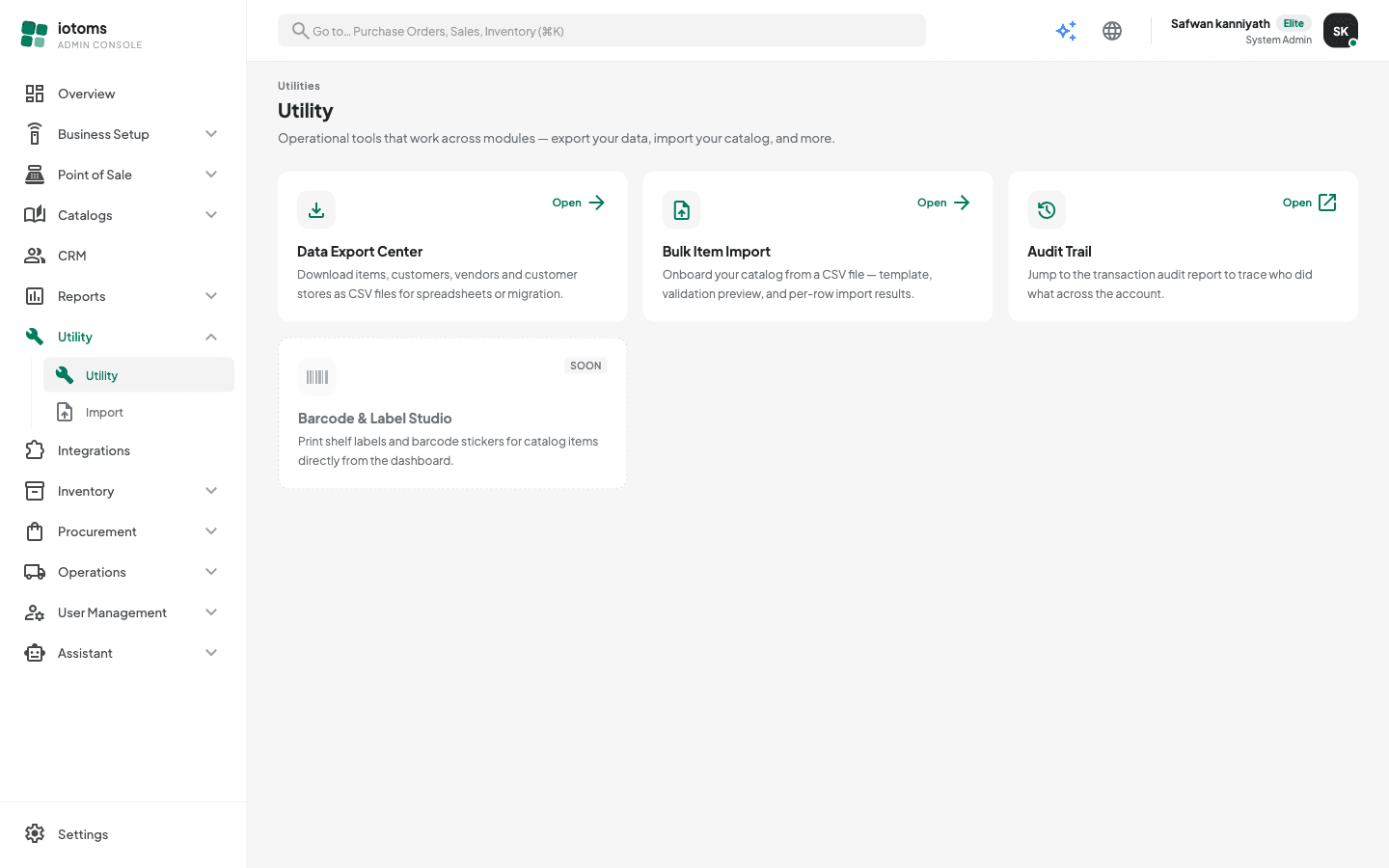Click the Barcode & Label Studio barcode icon
Screen dimensions: 1389x868
pos(317,377)
